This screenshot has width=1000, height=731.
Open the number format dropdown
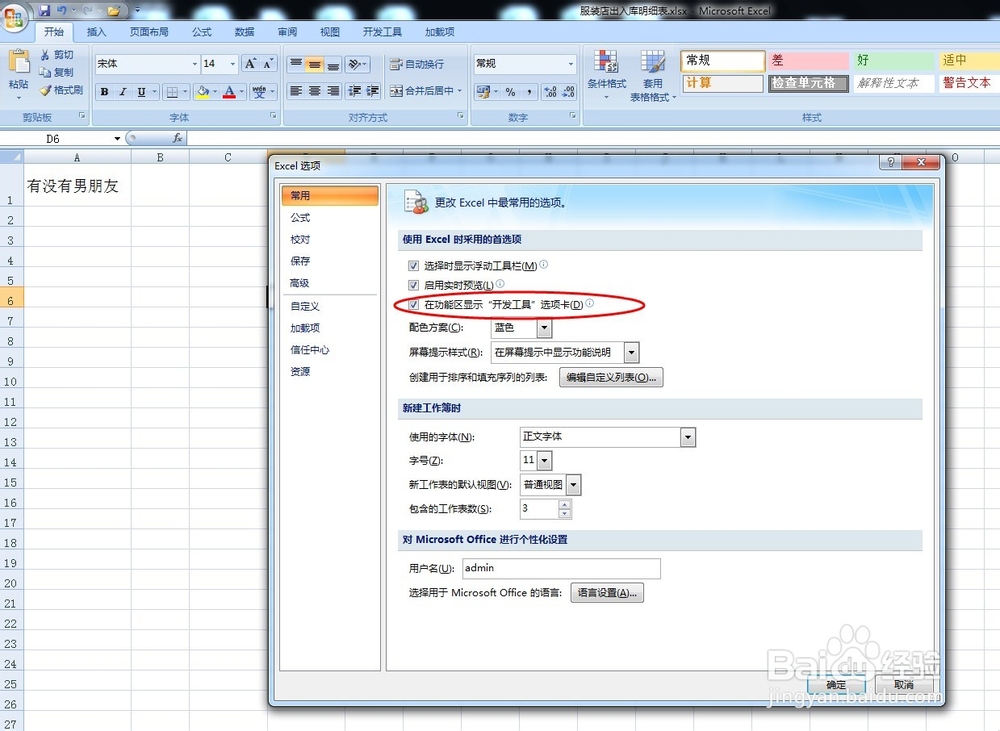[570, 64]
